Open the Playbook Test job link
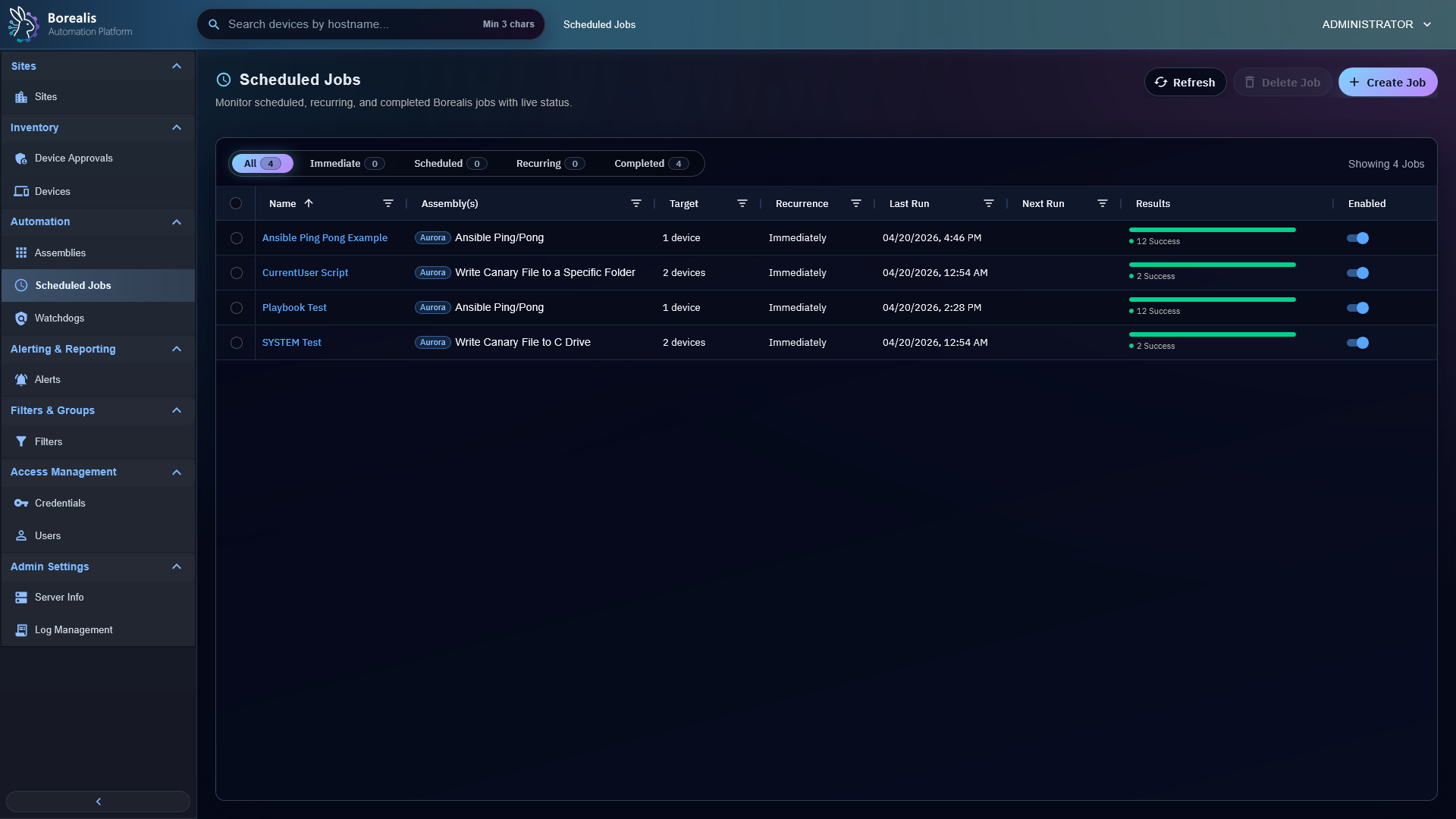Viewport: 1456px width, 819px height. pos(294,308)
